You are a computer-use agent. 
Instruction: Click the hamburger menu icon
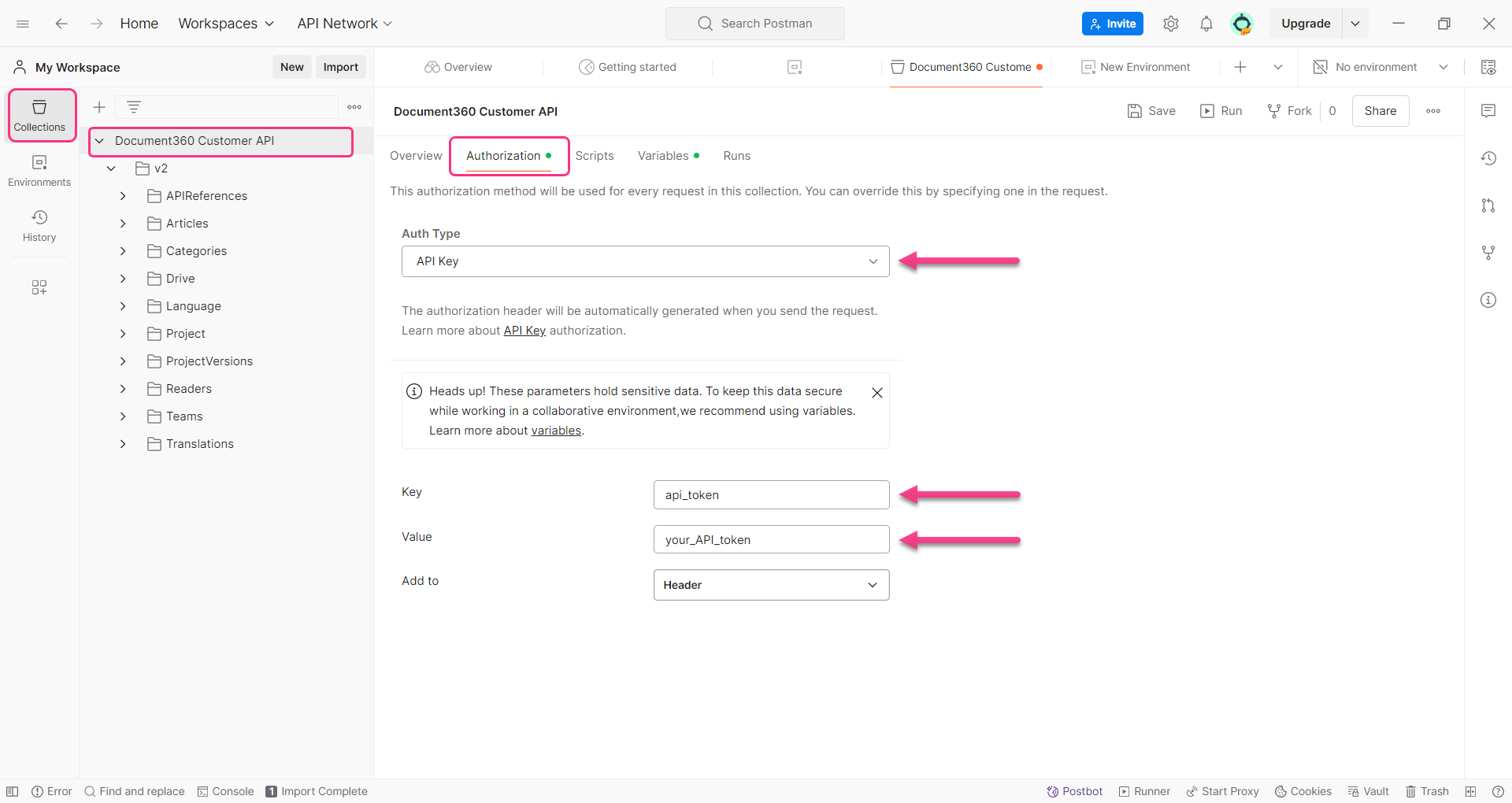point(23,24)
